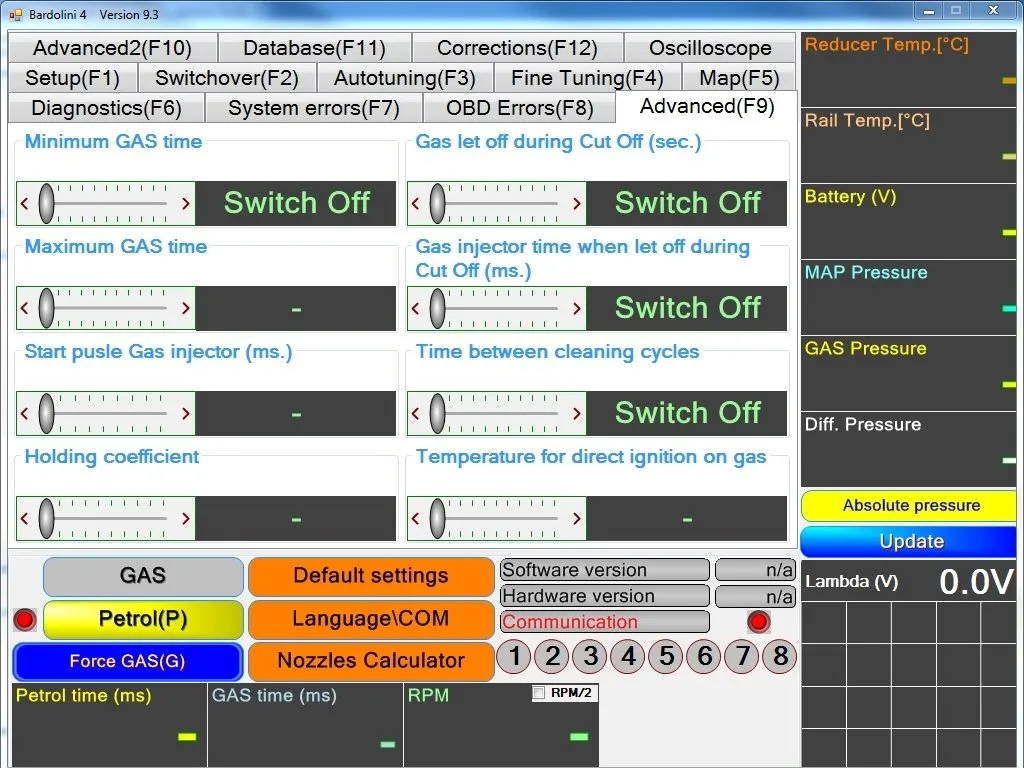This screenshot has width=1024, height=768.
Task: Click the red indicator beside Petrol(P)
Action: 25,619
